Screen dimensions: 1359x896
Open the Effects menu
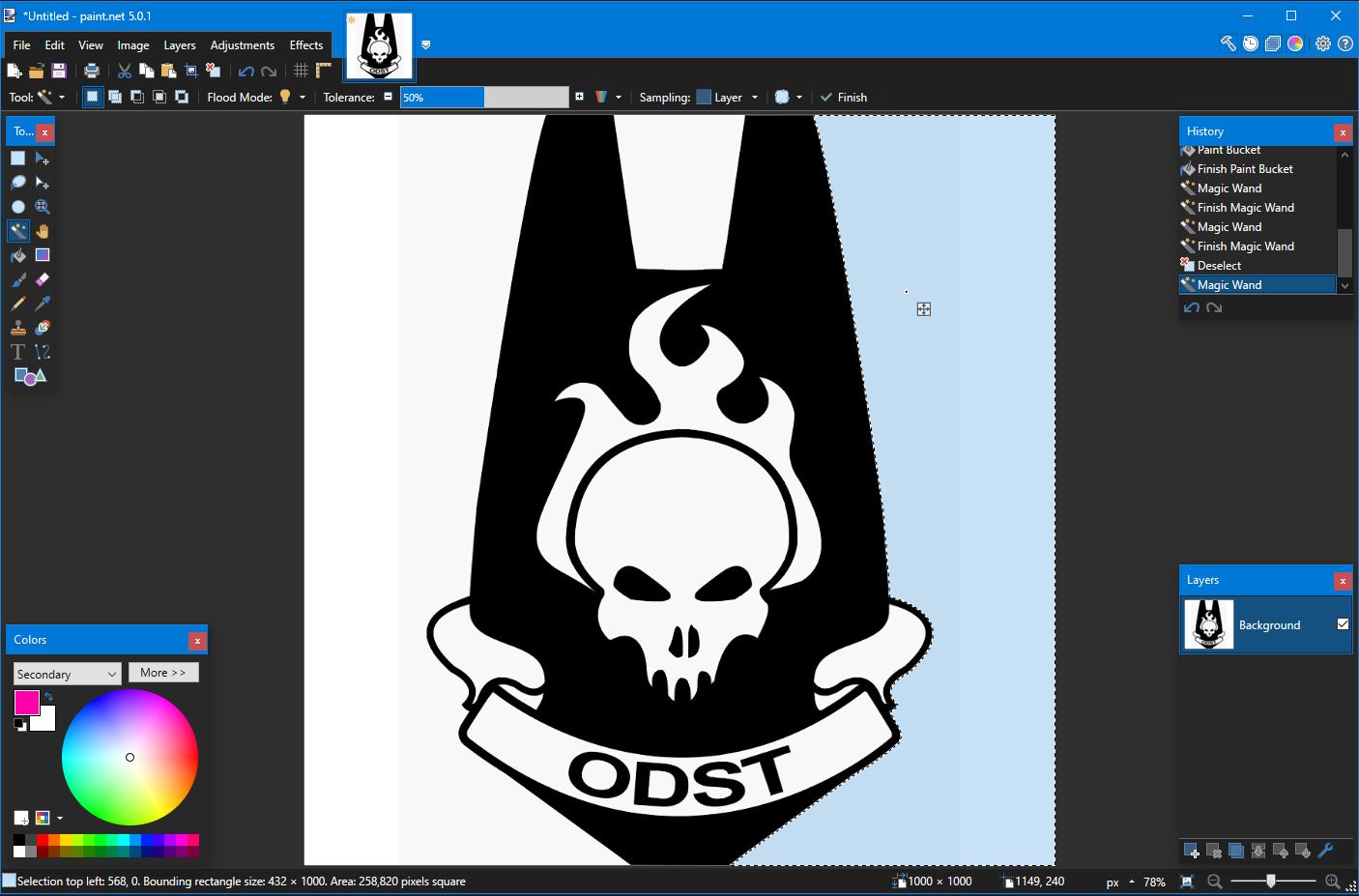(x=306, y=44)
